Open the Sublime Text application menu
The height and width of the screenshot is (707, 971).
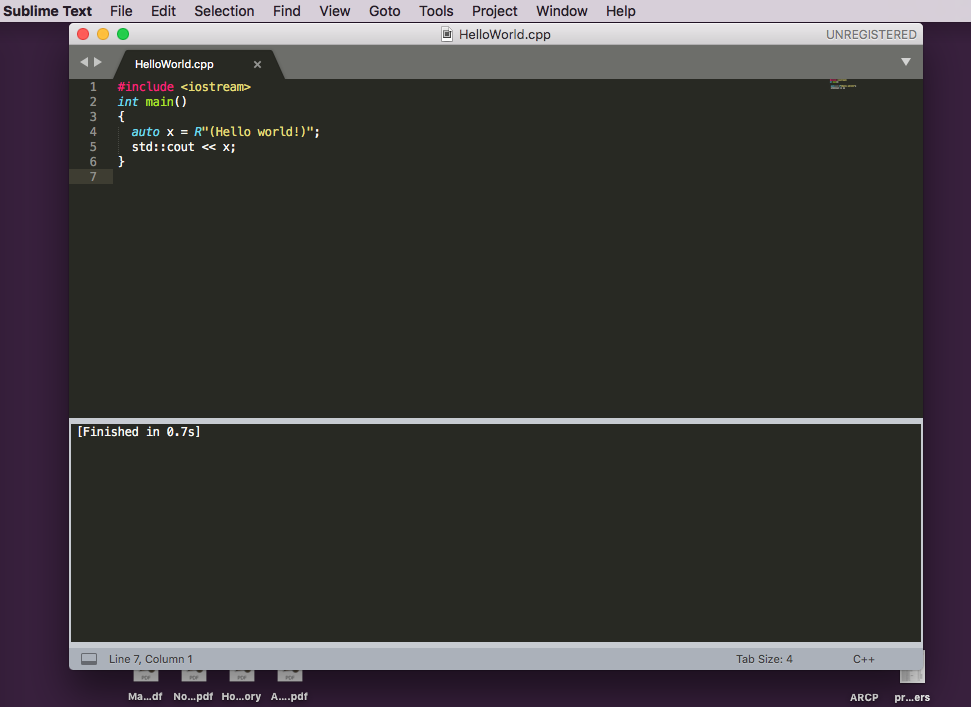coord(47,11)
